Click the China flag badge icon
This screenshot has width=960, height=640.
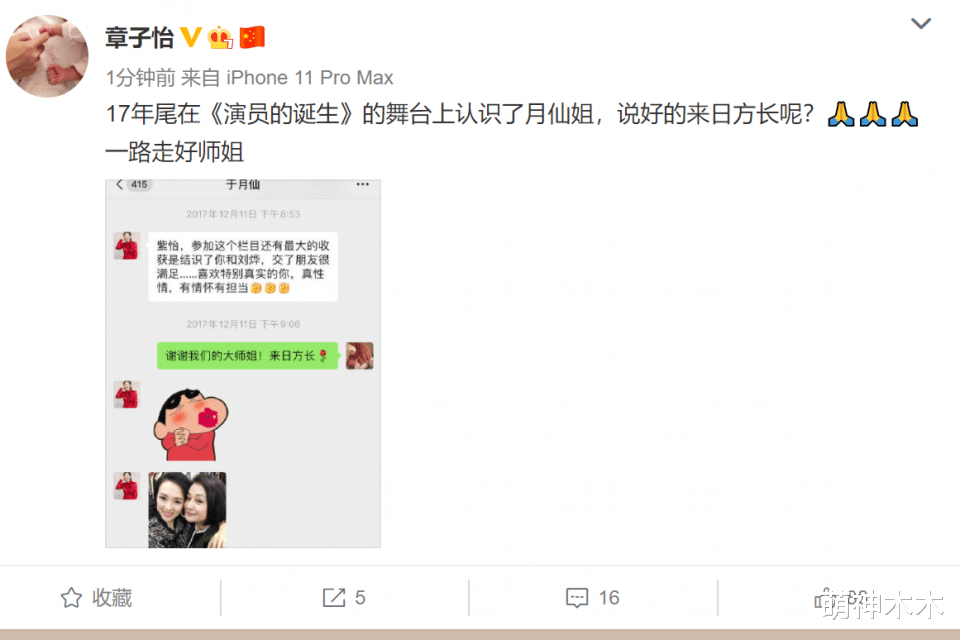pos(252,37)
